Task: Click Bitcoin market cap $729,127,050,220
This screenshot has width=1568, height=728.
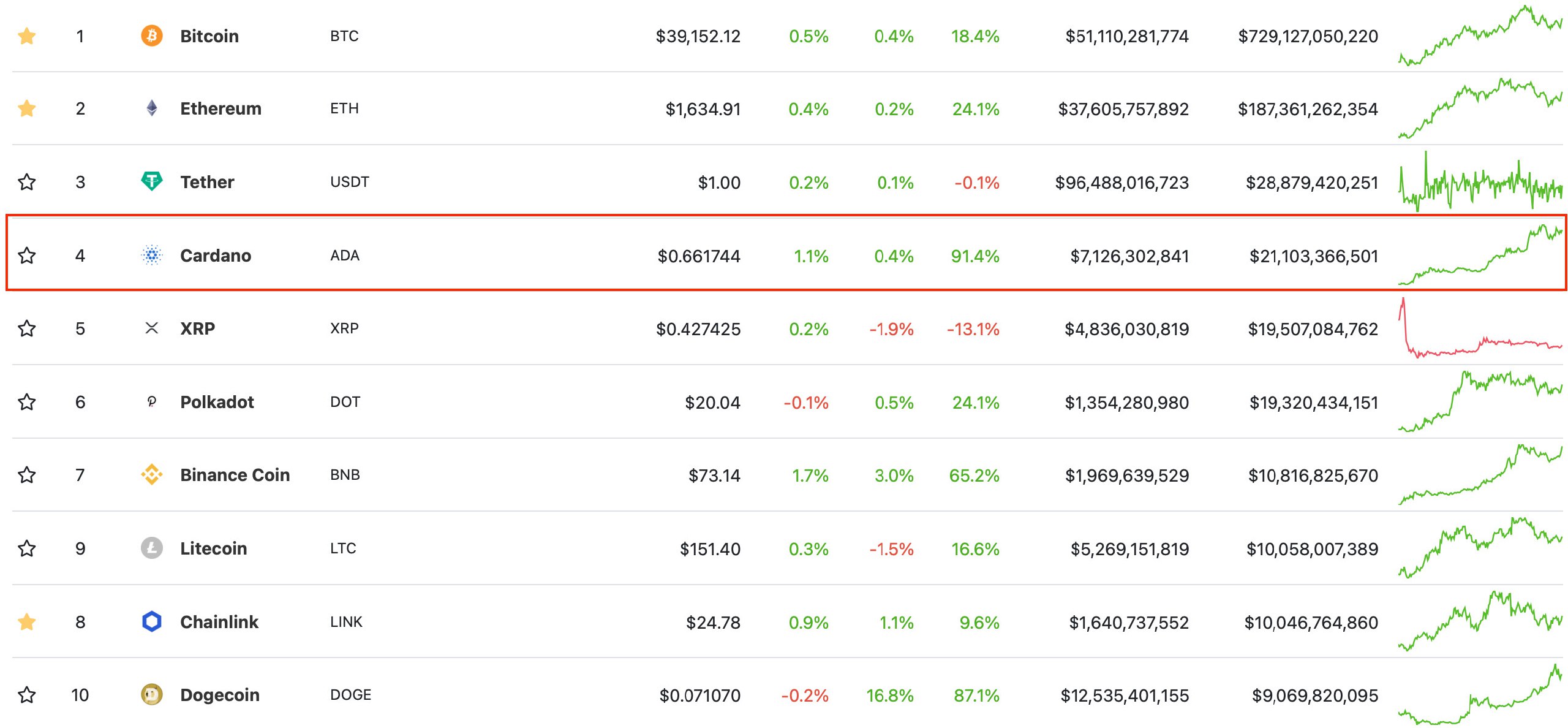Action: 1308,36
